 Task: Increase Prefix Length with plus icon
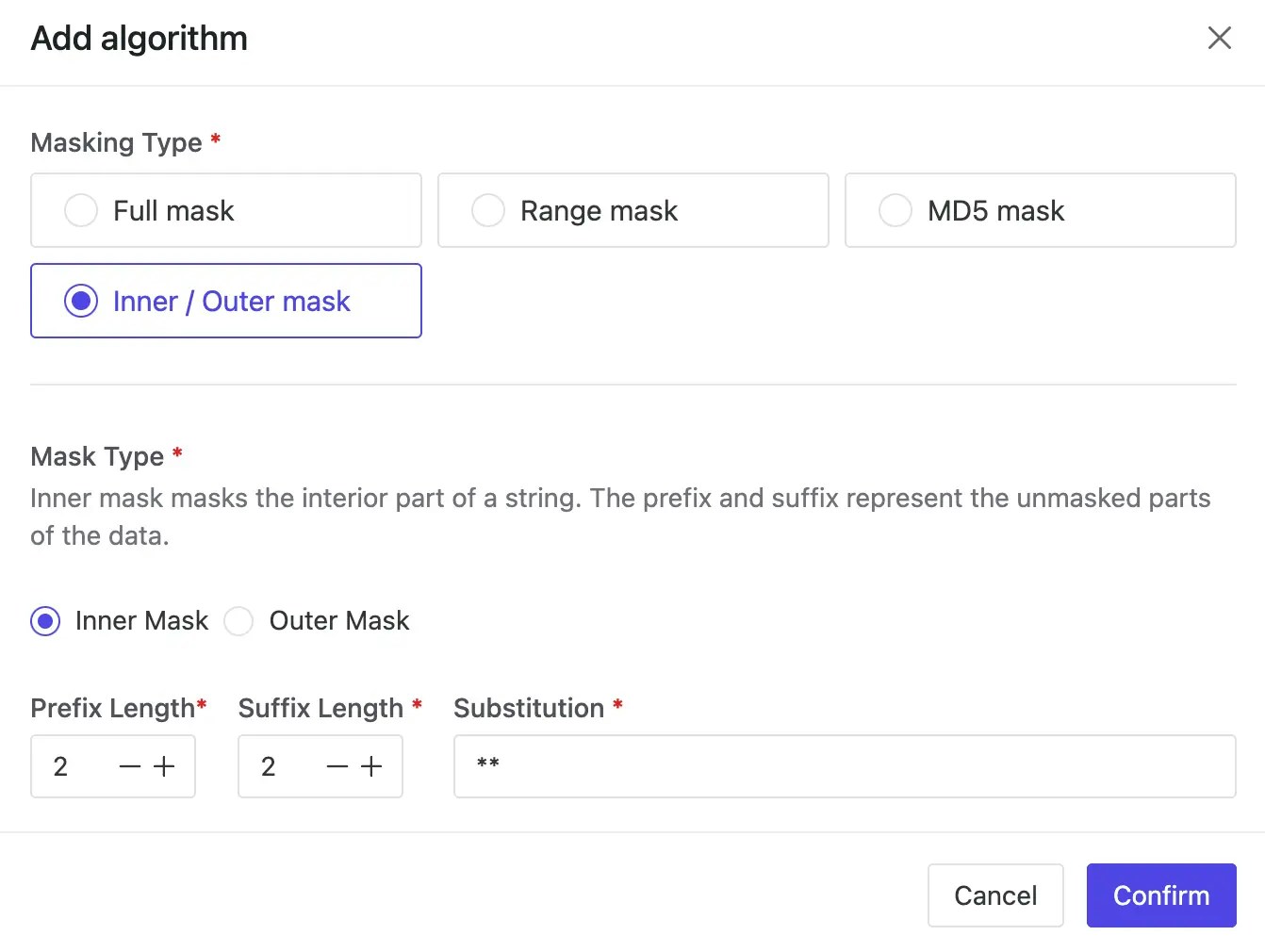click(x=164, y=767)
